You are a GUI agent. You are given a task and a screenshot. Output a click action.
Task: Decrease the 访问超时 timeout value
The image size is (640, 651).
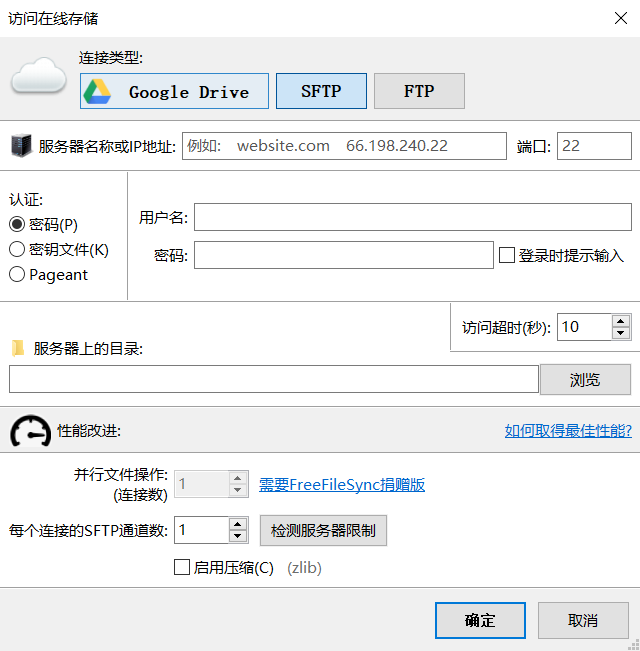click(x=621, y=333)
